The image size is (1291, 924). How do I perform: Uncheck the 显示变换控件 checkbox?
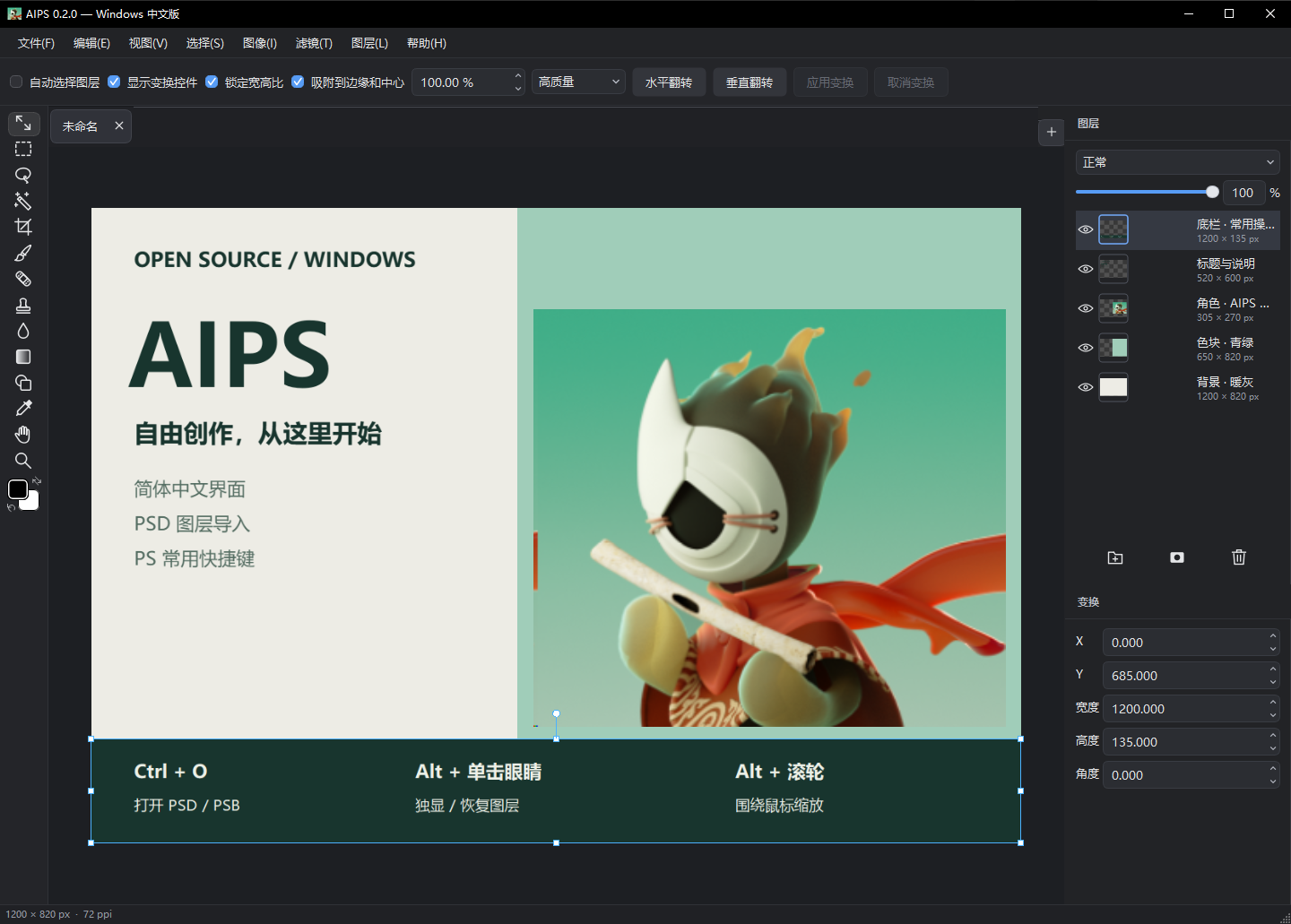click(x=114, y=82)
